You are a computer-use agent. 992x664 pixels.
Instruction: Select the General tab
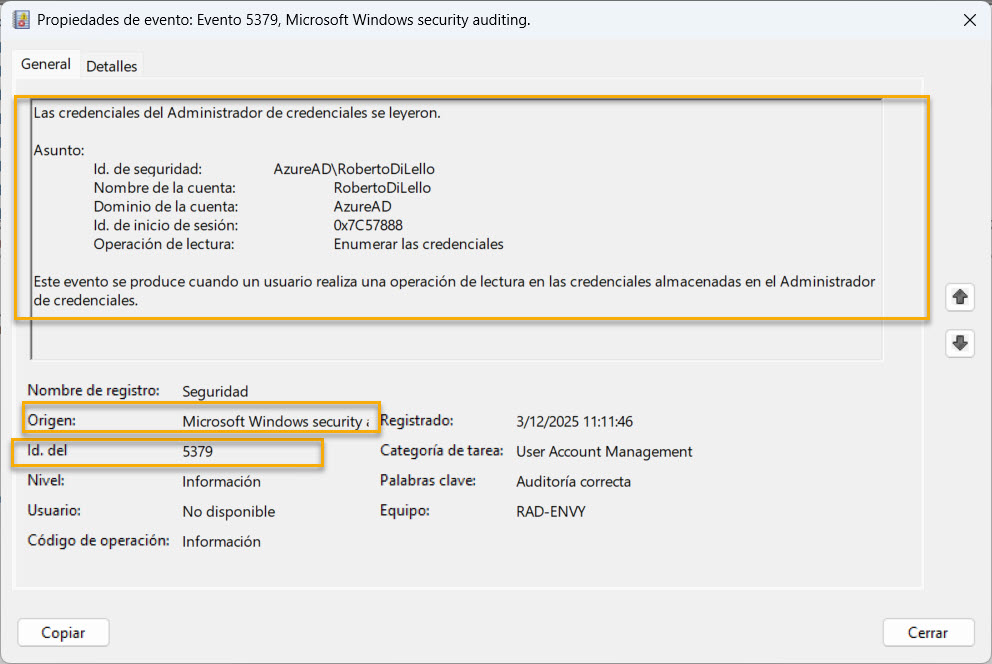coord(46,64)
